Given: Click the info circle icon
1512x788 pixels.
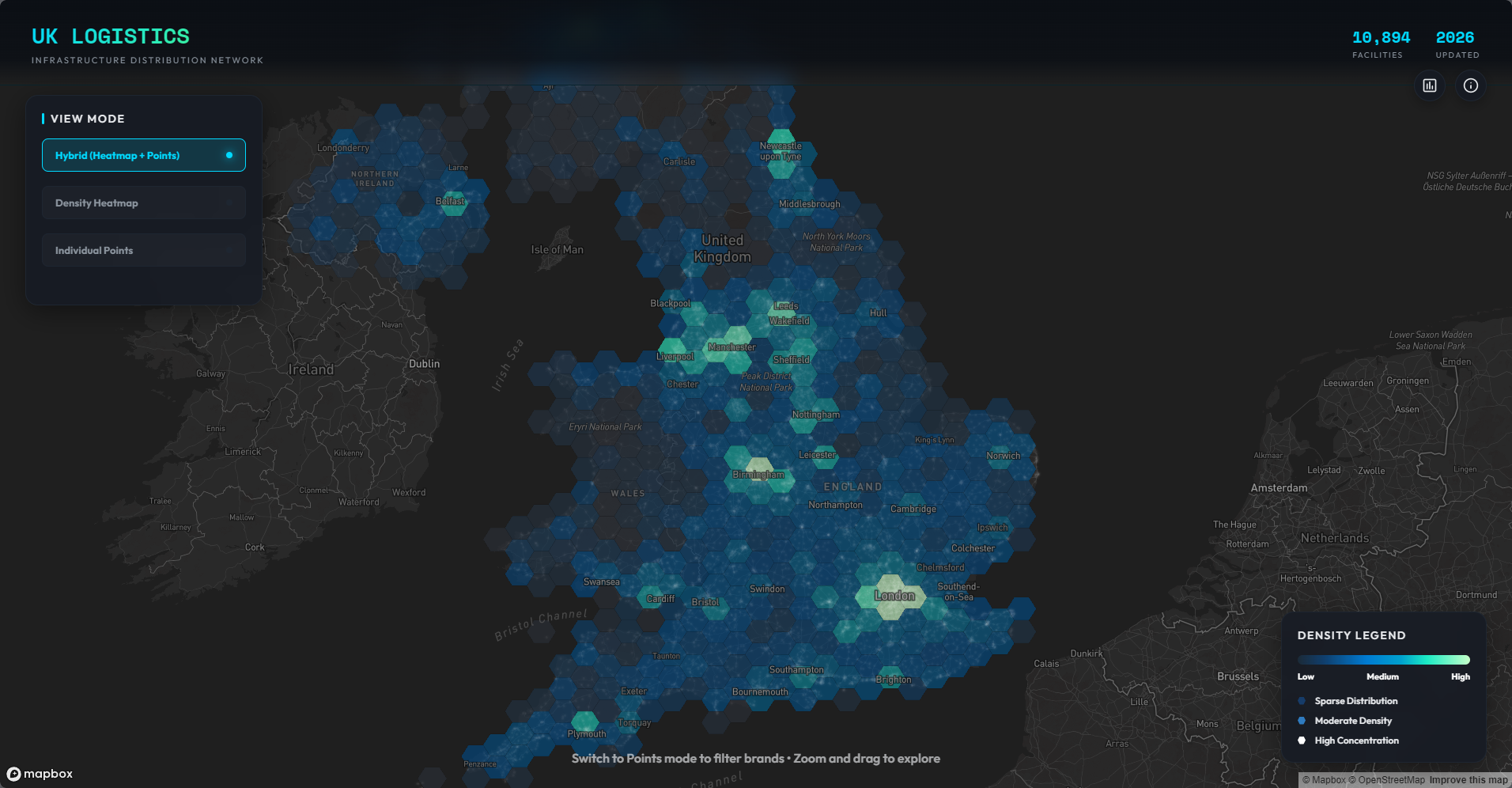Looking at the screenshot, I should [x=1470, y=85].
